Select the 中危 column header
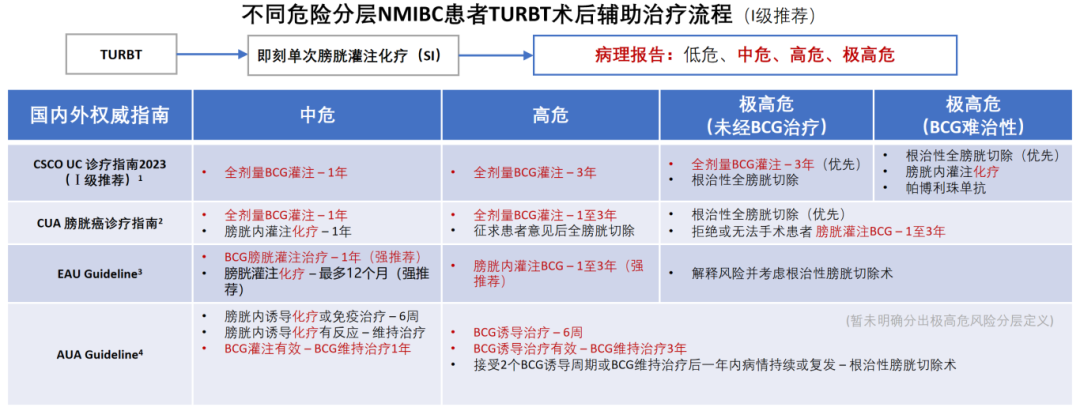The width and height of the screenshot is (1080, 411). click(318, 114)
